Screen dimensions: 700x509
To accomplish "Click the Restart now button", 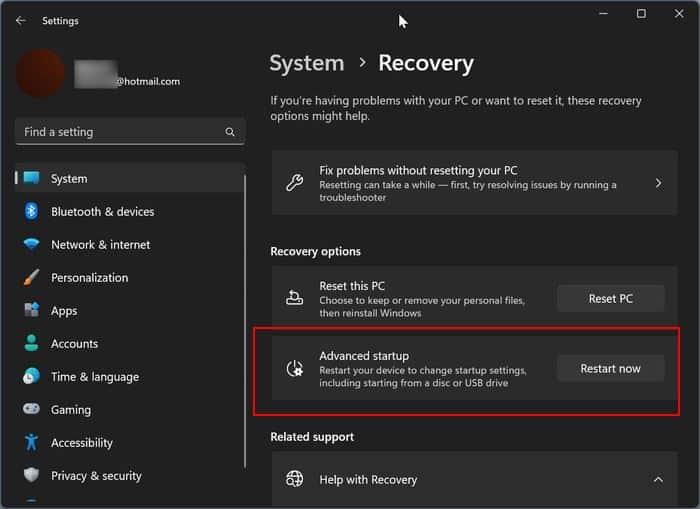I will [x=610, y=368].
